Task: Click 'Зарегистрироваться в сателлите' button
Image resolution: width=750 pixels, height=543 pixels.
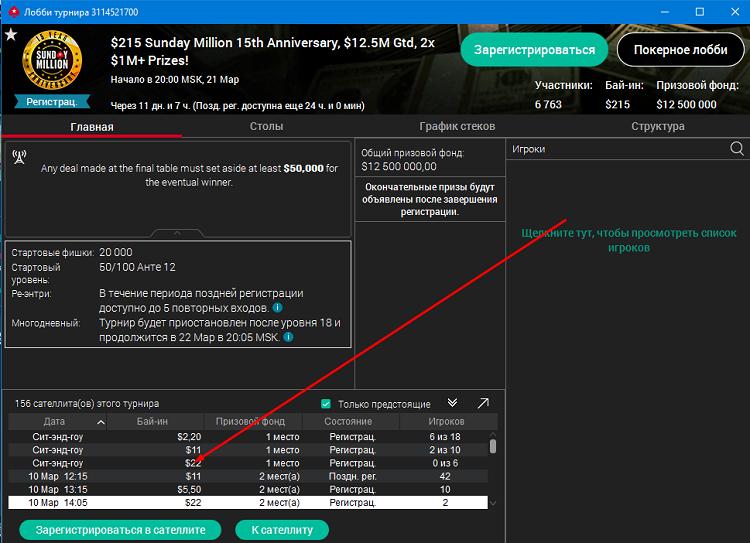Action: point(120,530)
